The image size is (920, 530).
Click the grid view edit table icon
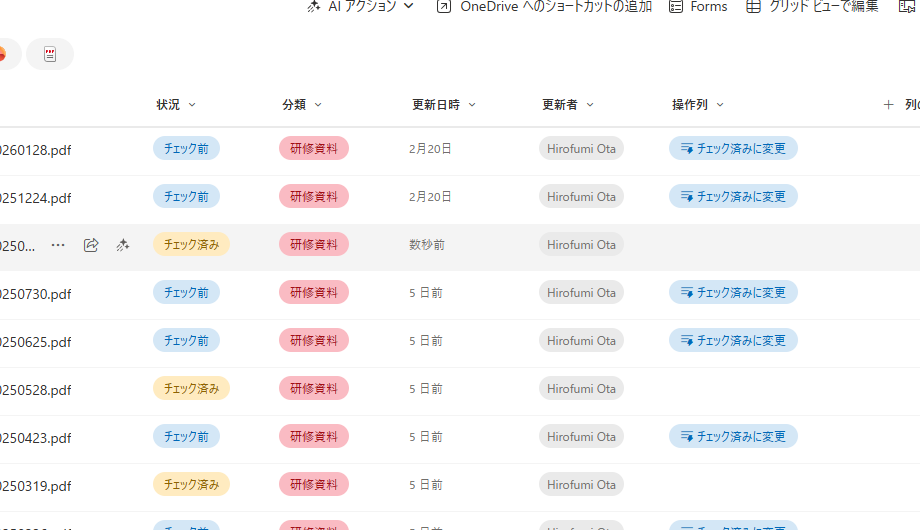click(751, 6)
